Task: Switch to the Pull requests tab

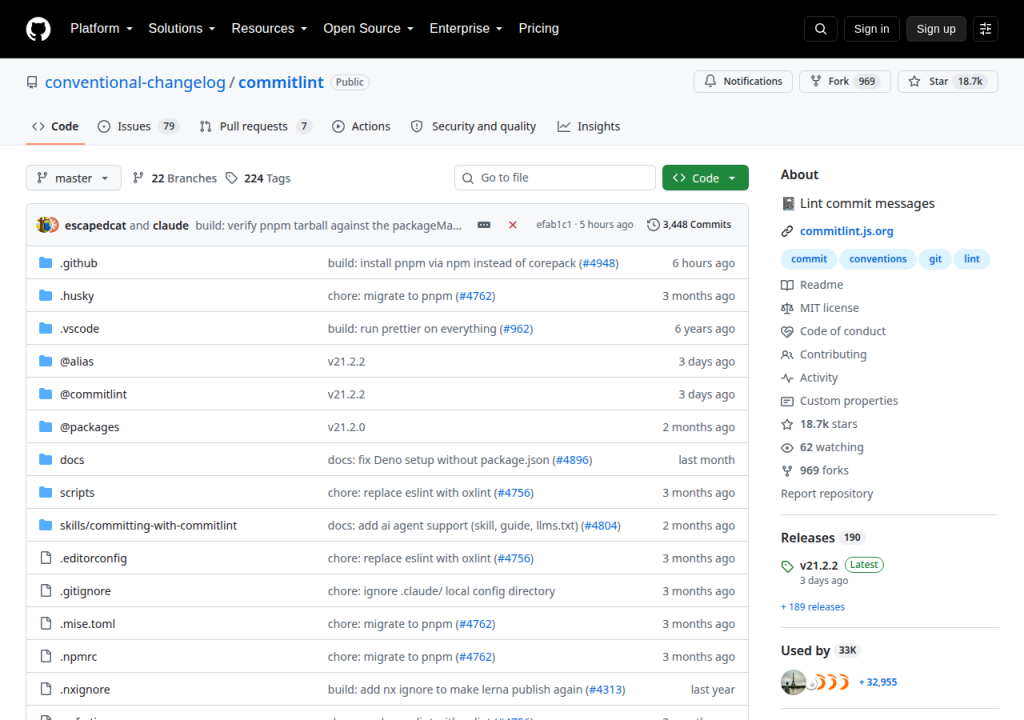Action: click(x=255, y=126)
